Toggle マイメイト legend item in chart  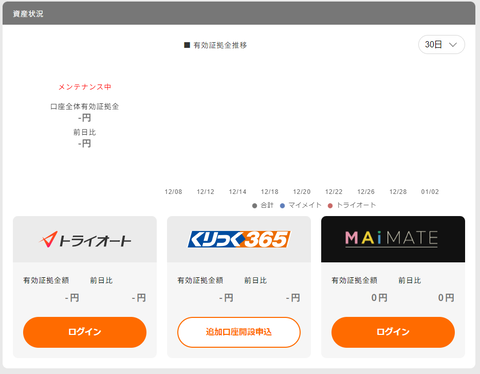pyautogui.click(x=301, y=205)
